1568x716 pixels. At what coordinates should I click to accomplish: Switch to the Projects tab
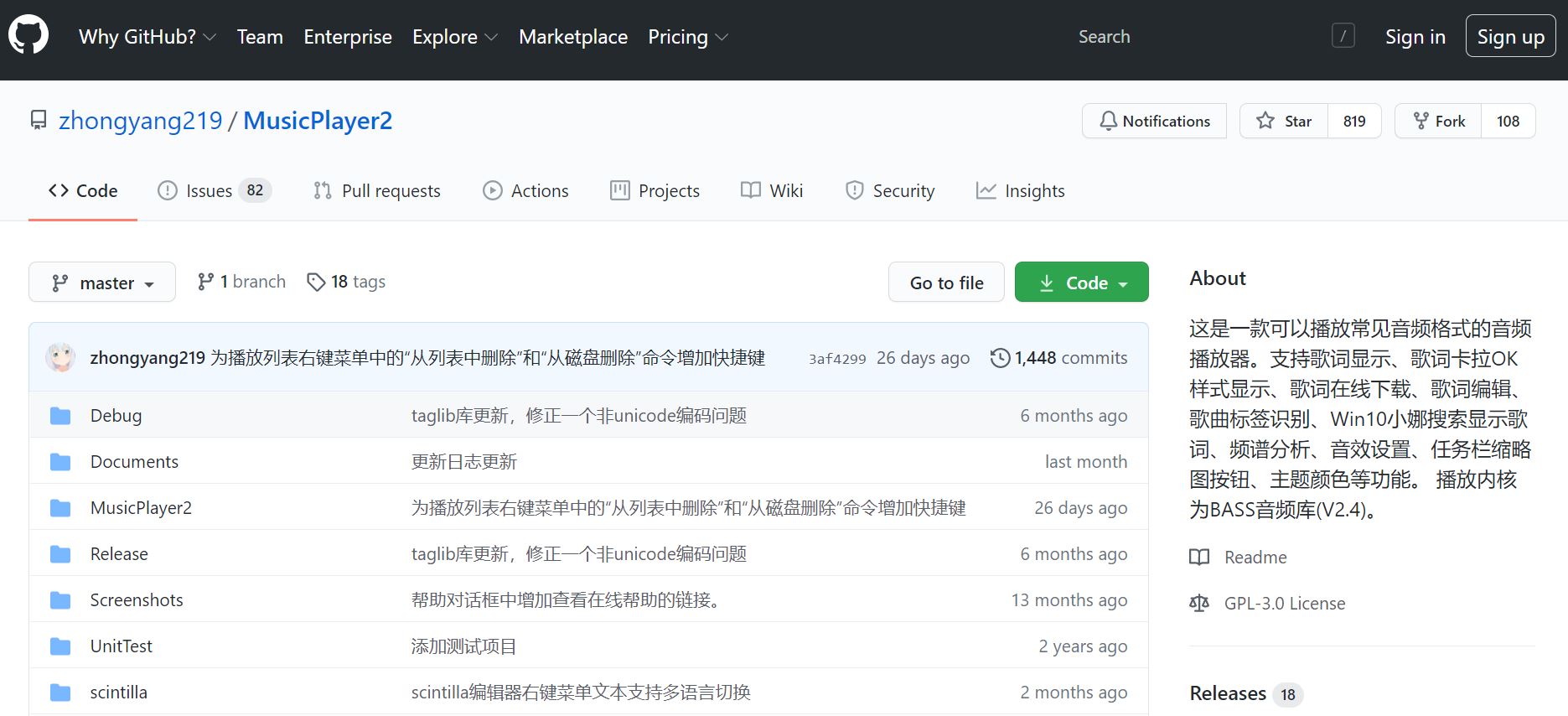tap(655, 191)
